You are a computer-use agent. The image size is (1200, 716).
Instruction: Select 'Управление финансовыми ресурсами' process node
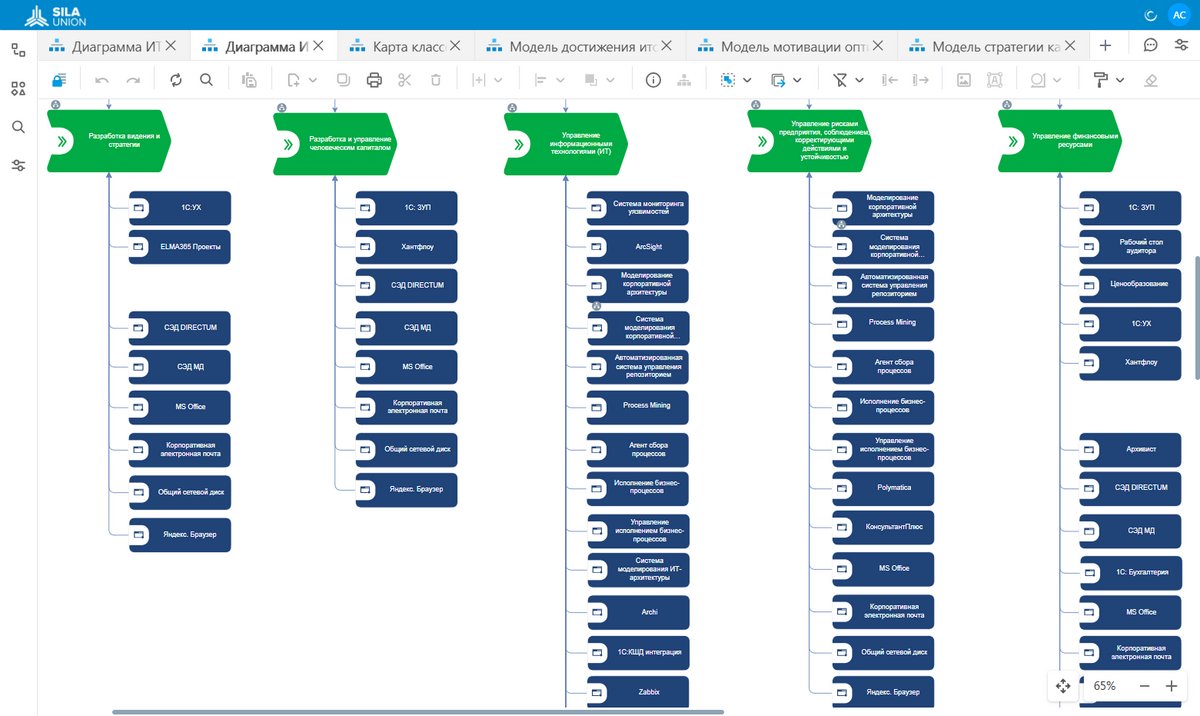point(1058,140)
